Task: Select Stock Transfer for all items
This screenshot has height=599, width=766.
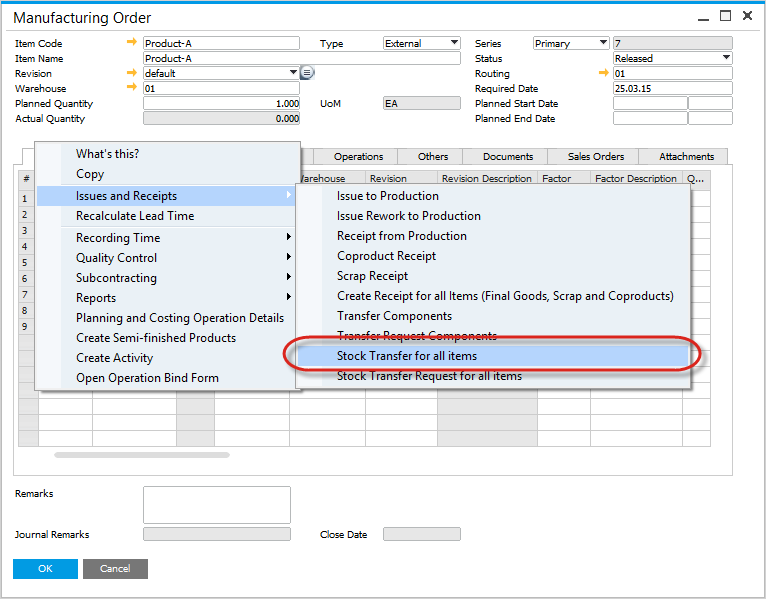Action: tap(407, 356)
